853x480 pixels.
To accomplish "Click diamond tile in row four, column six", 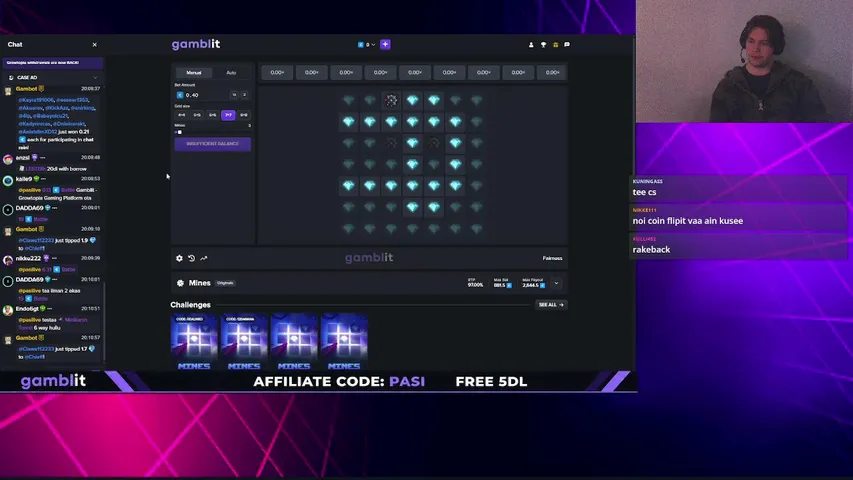I will click(x=455, y=164).
